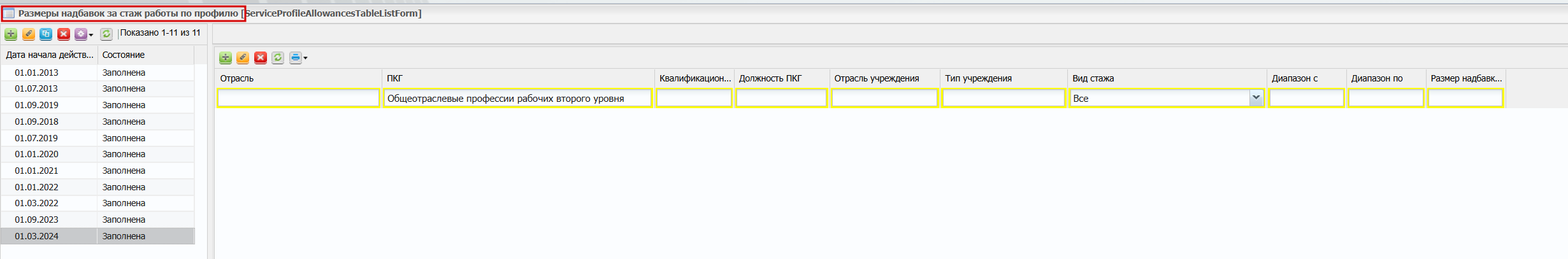The width and height of the screenshot is (1568, 259).
Task: Delete record using left list red X
Action: point(64,34)
